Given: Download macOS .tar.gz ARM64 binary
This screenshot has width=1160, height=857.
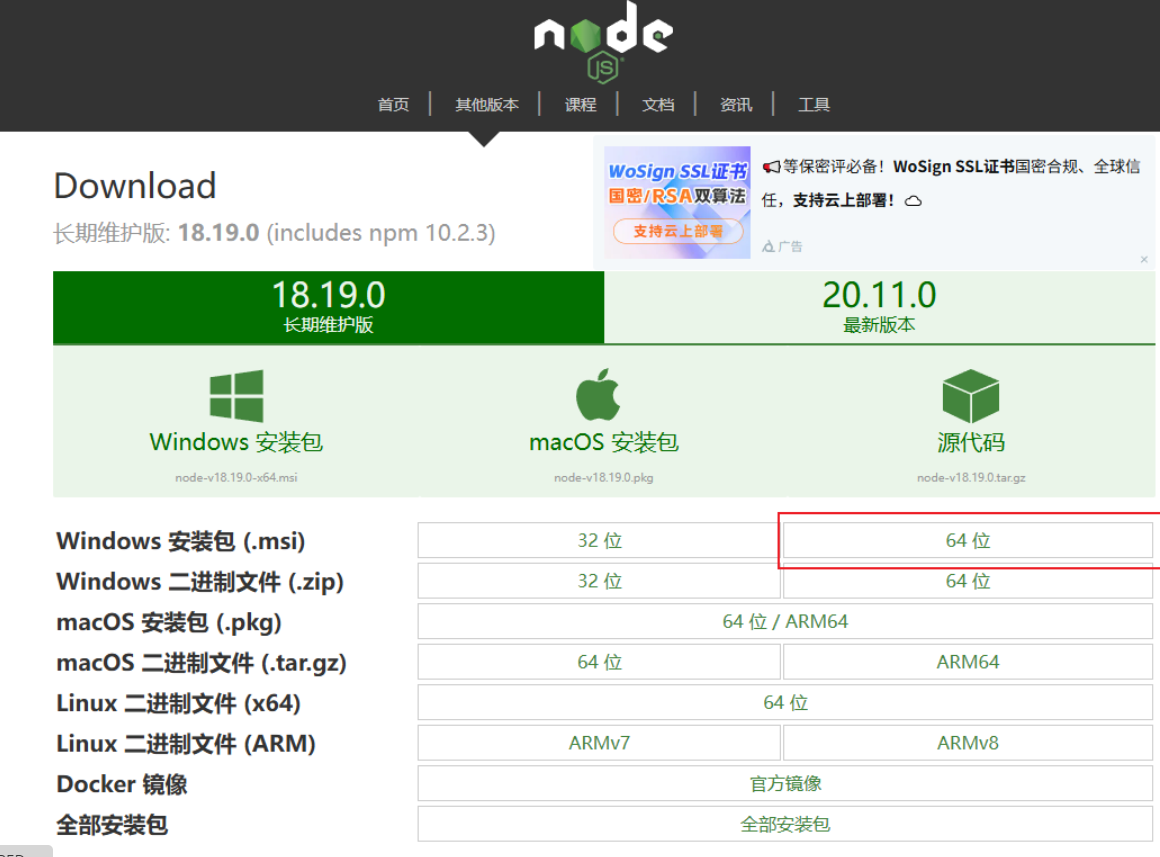Looking at the screenshot, I should click(968, 662).
